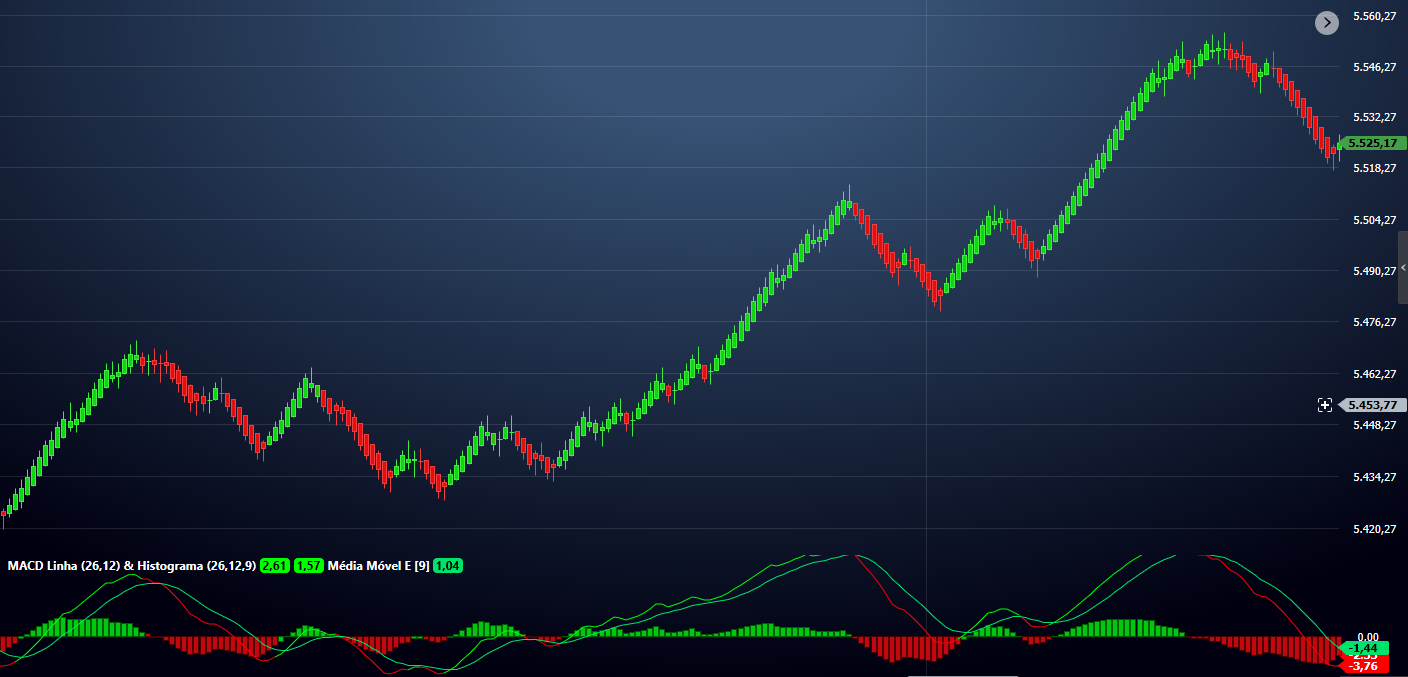This screenshot has width=1408, height=677.
Task: Click the 5.490,27 price axis label
Action: point(1374,271)
